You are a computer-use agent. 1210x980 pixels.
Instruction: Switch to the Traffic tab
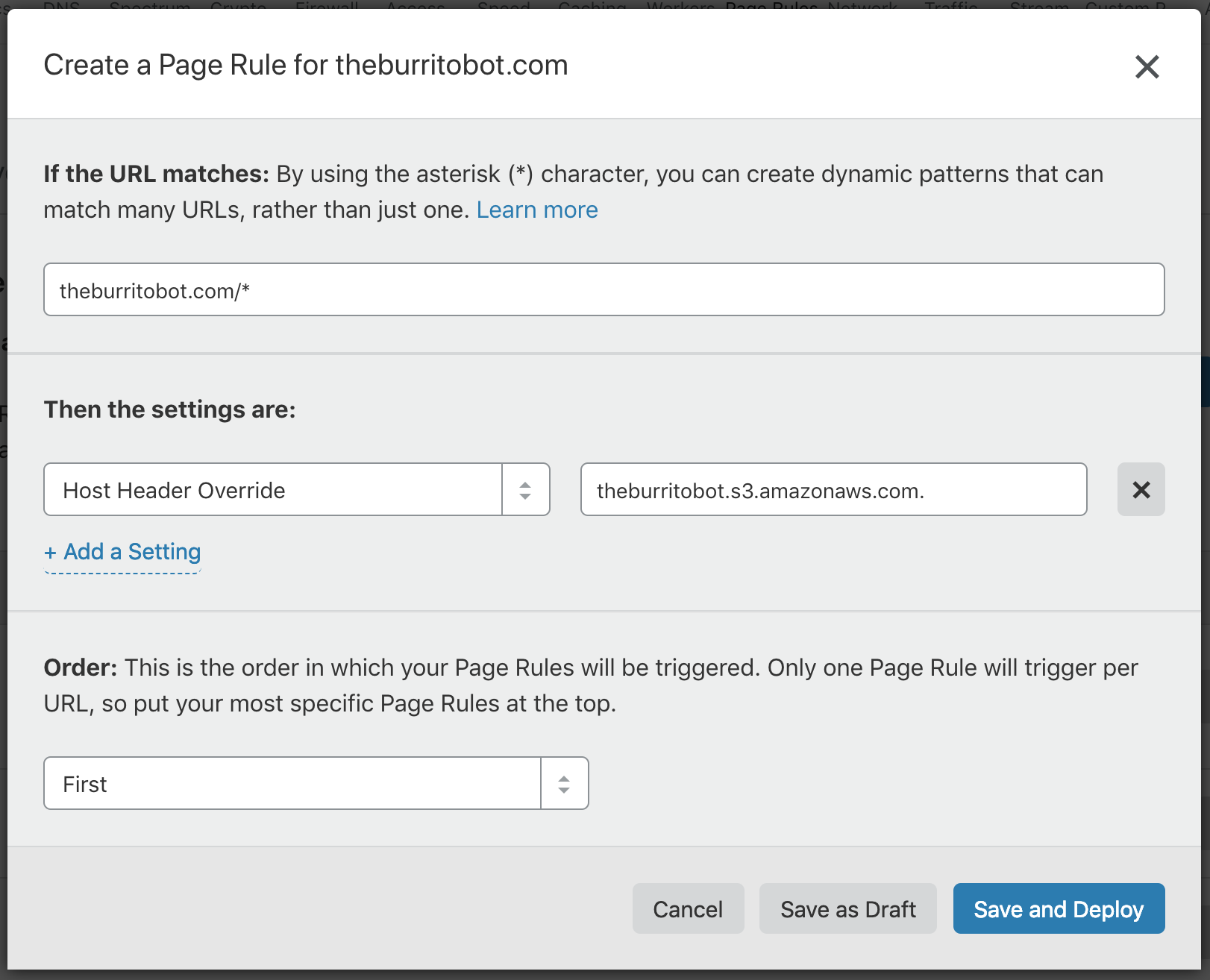(x=950, y=7)
